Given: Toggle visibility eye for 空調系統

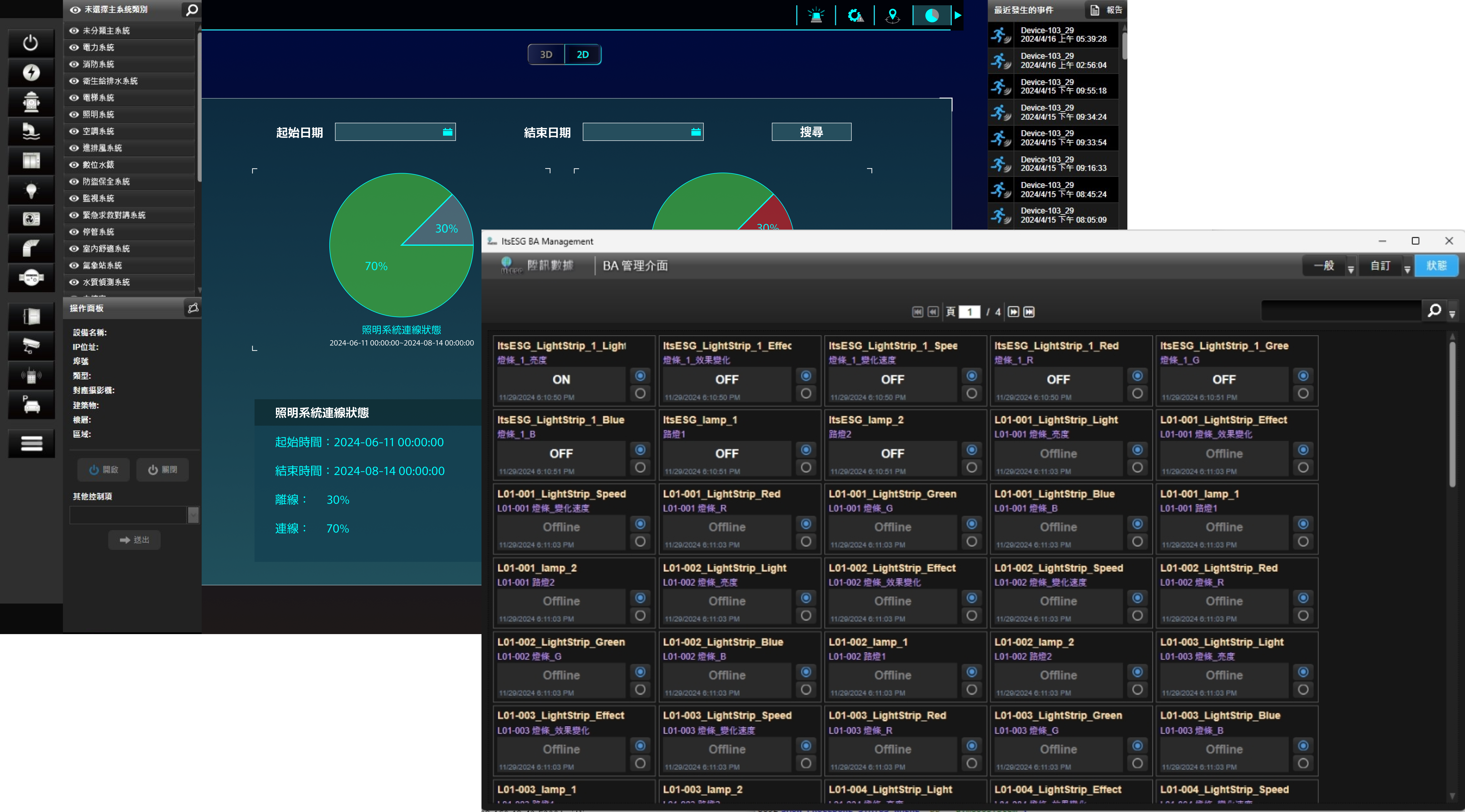Looking at the screenshot, I should coord(74,131).
